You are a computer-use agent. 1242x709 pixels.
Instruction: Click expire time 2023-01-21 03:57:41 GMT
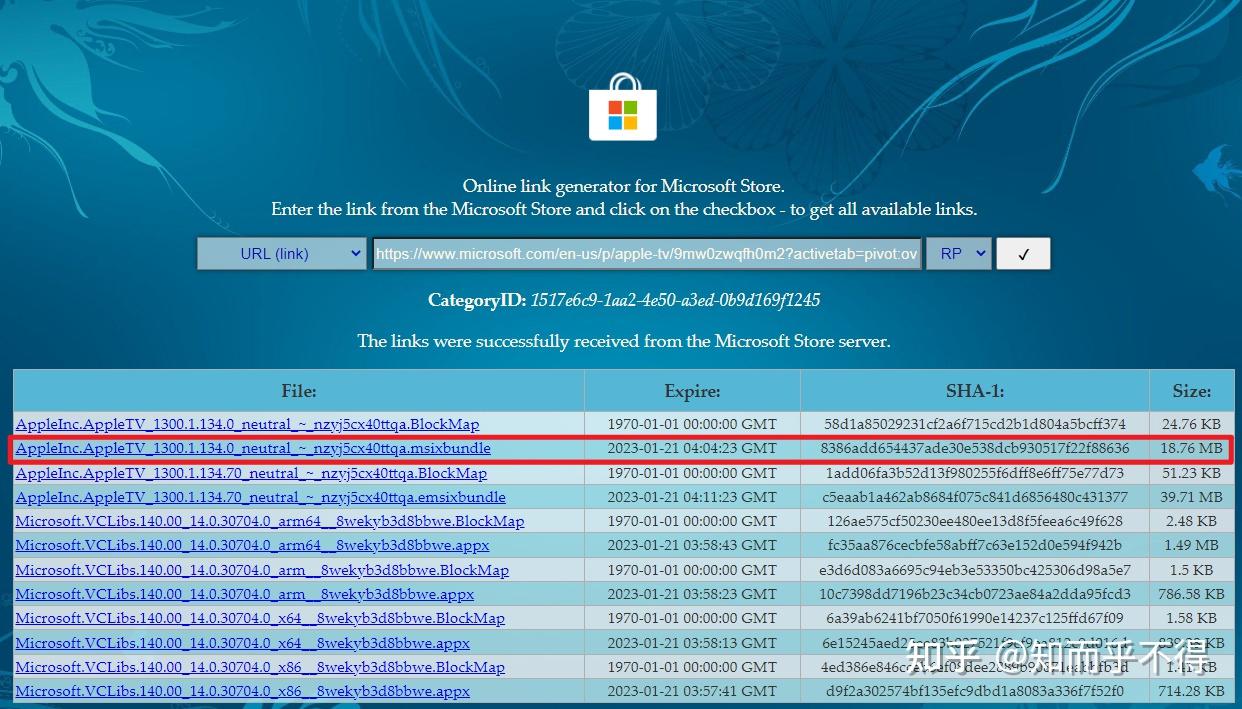click(692, 691)
